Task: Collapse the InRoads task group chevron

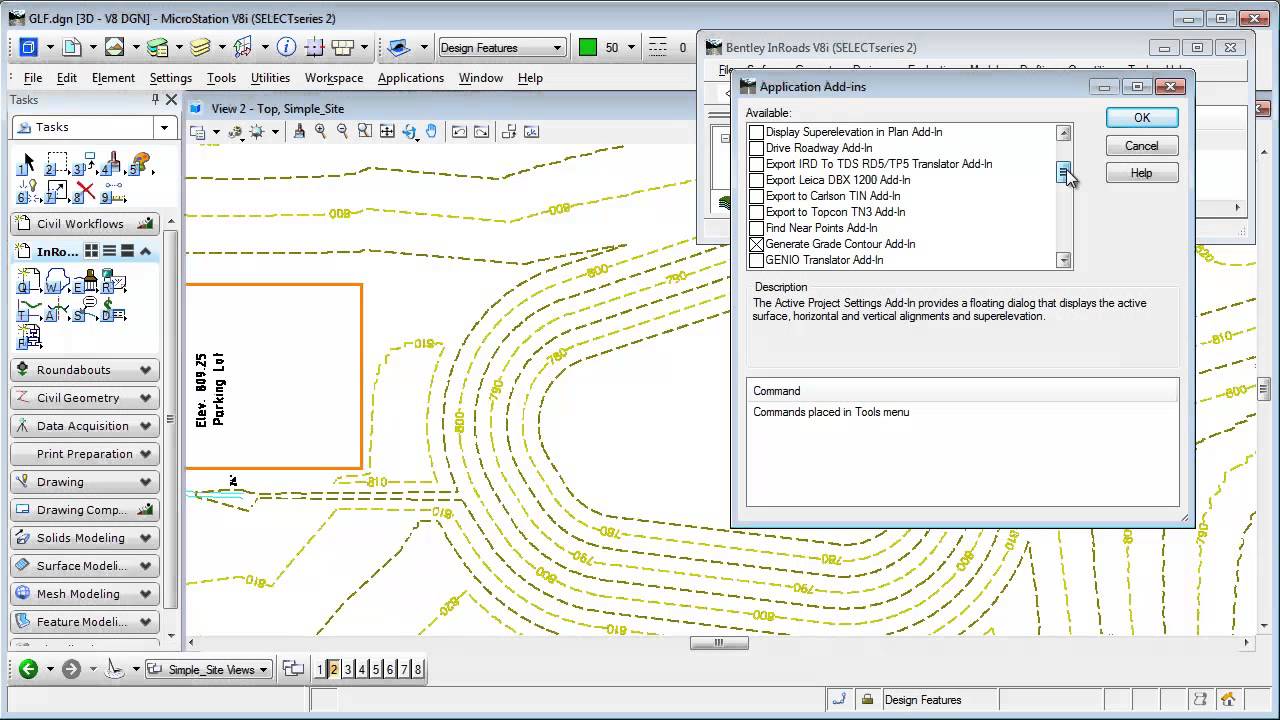Action: (x=146, y=251)
